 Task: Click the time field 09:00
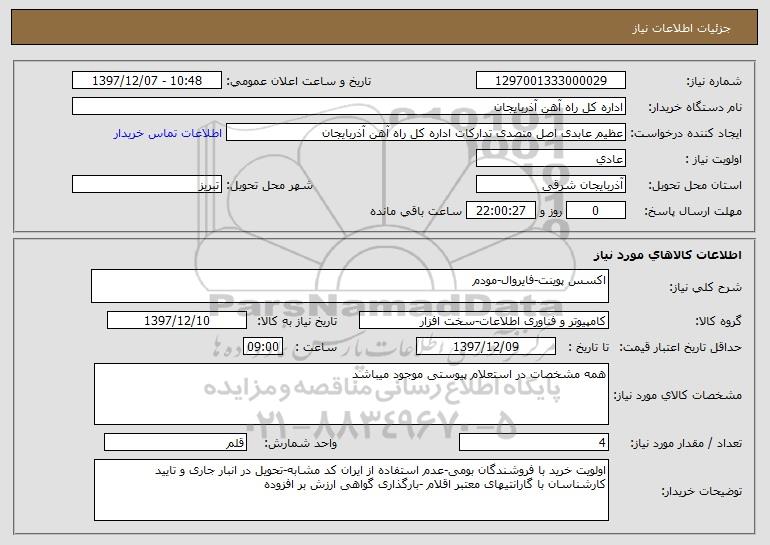point(263,347)
